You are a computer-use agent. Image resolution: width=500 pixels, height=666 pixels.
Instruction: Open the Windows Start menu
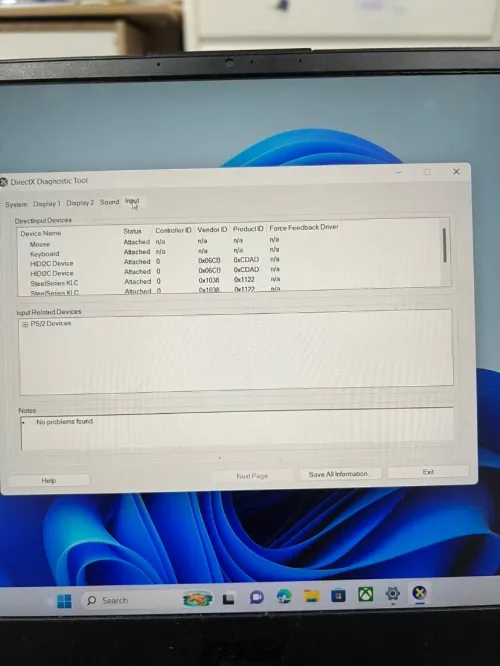coord(64,601)
